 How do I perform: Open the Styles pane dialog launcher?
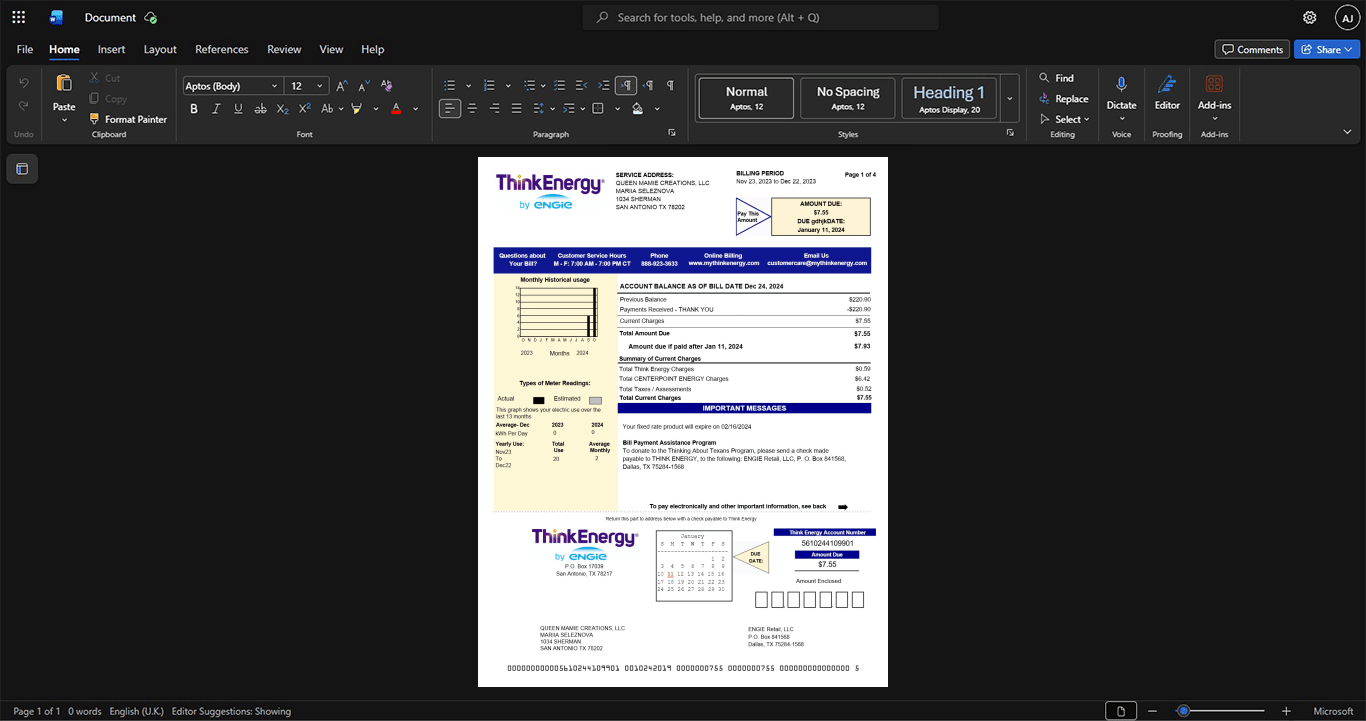1010,133
